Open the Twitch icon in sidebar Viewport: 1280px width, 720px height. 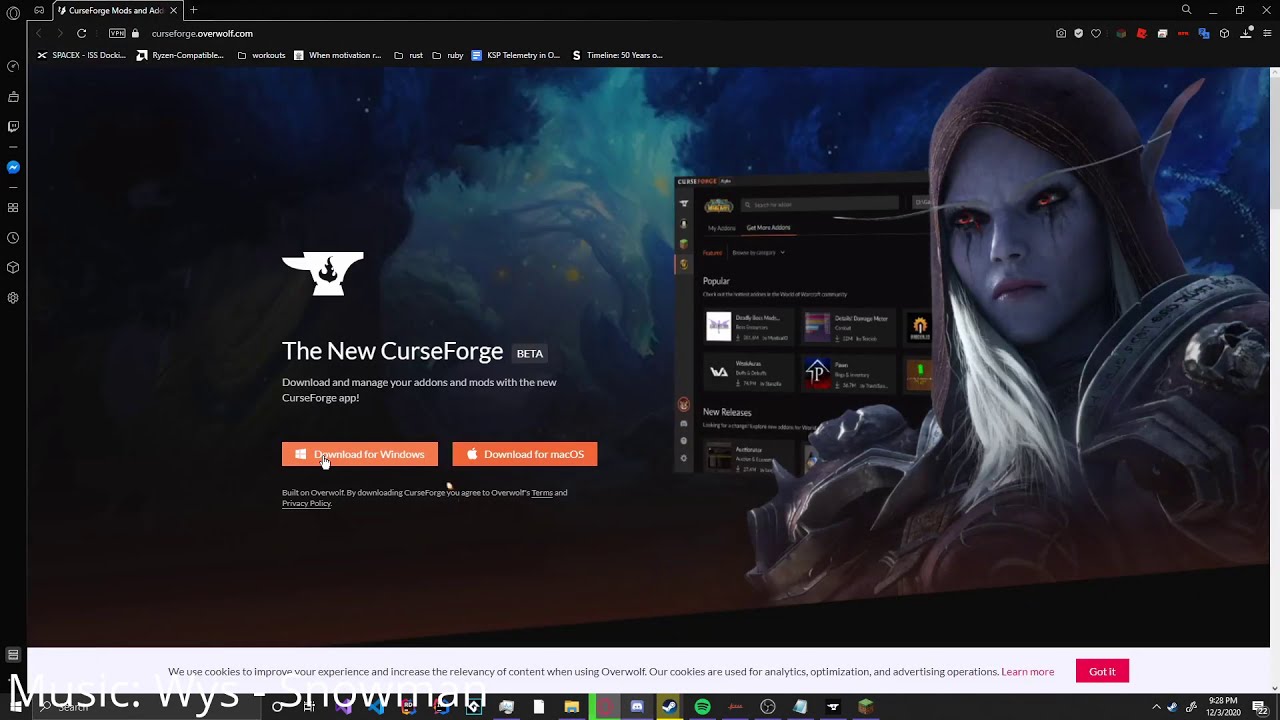tap(13, 127)
